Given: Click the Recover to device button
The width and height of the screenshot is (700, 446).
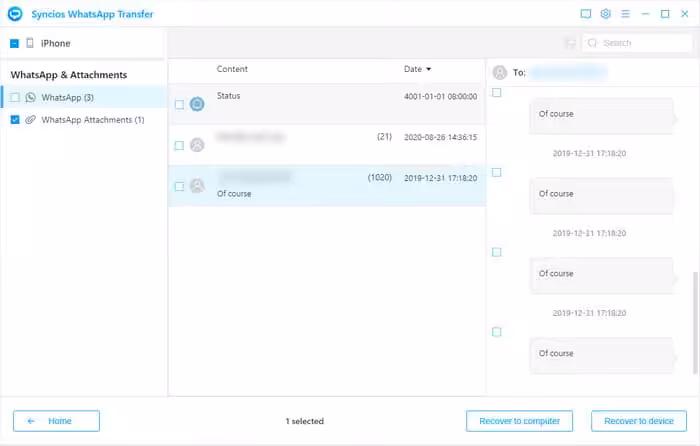Looking at the screenshot, I should 639,421.
